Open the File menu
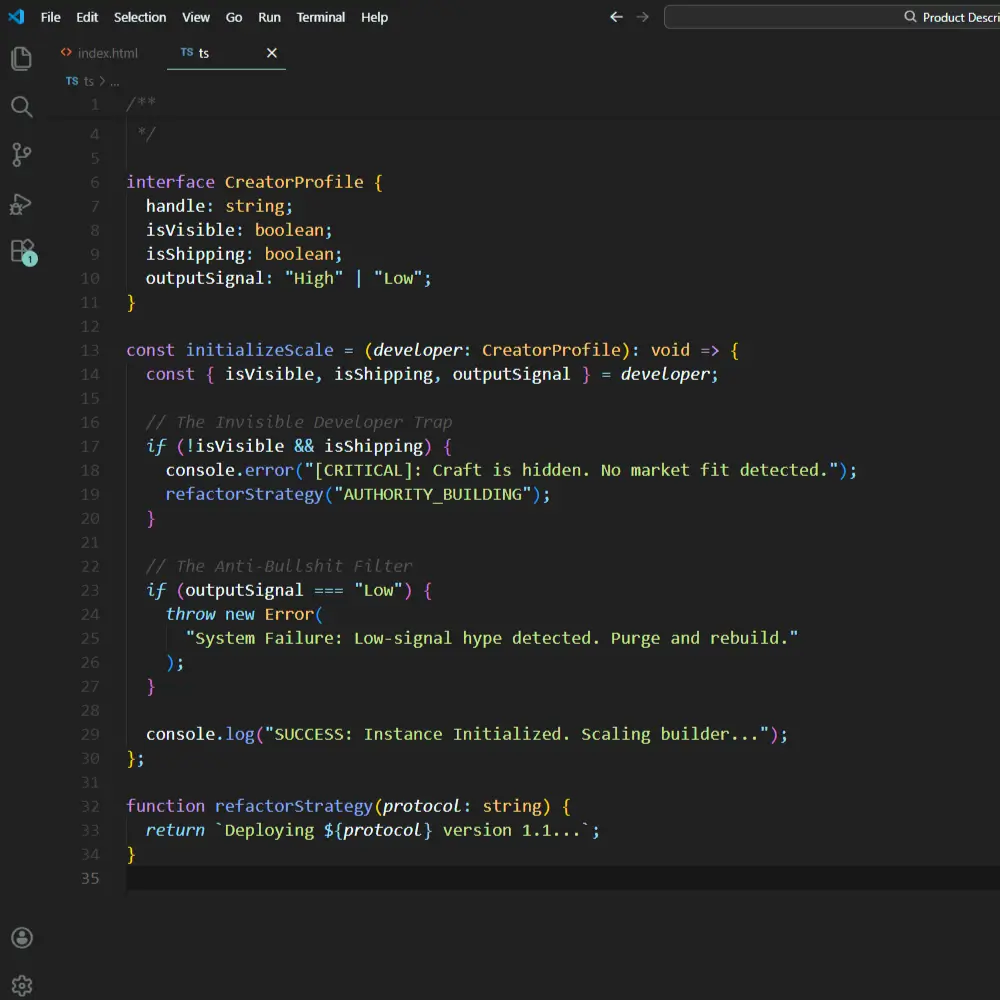The height and width of the screenshot is (1000, 1000). pos(50,17)
